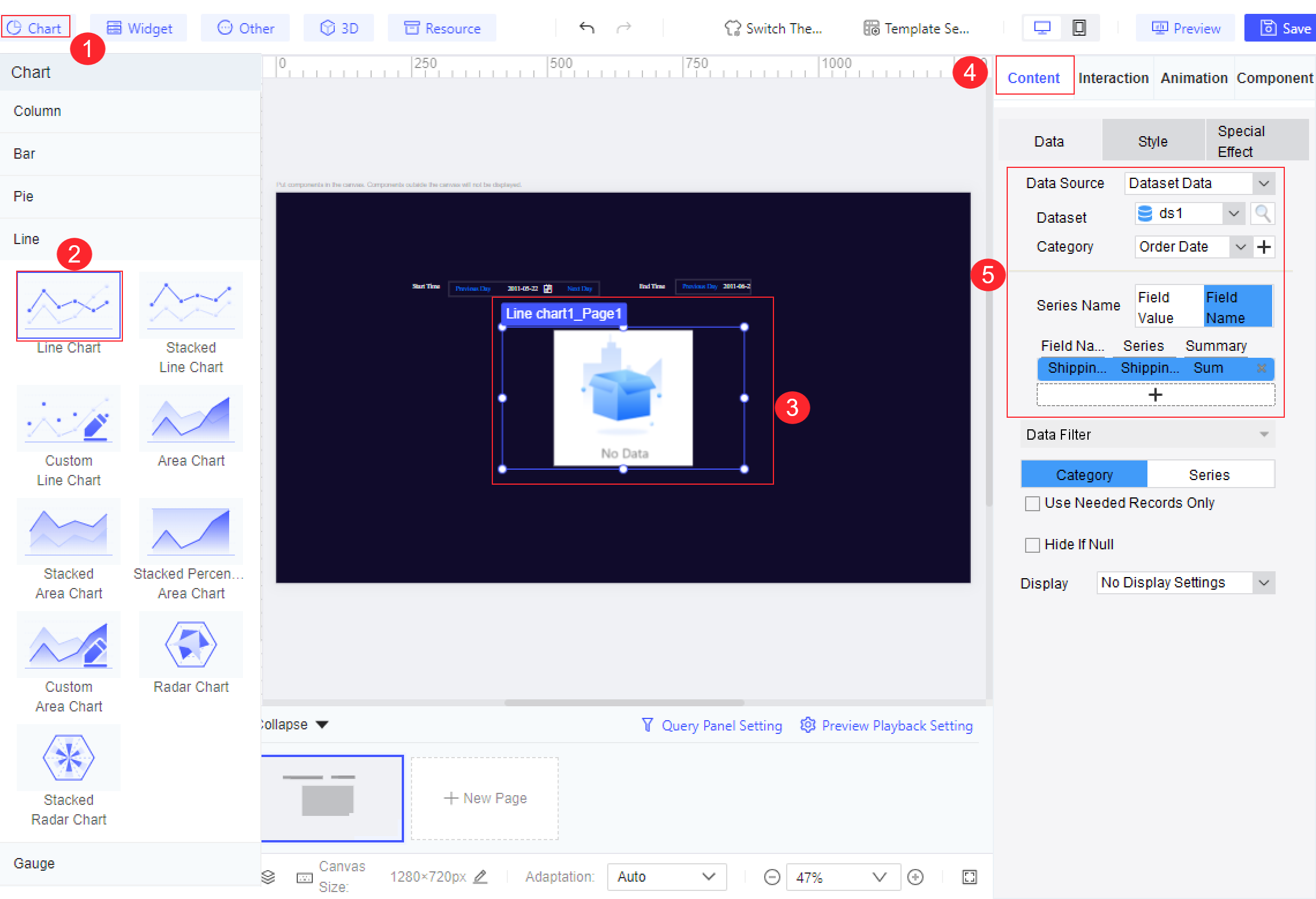Click the redo arrow icon
1316x899 pixels.
coord(624,28)
